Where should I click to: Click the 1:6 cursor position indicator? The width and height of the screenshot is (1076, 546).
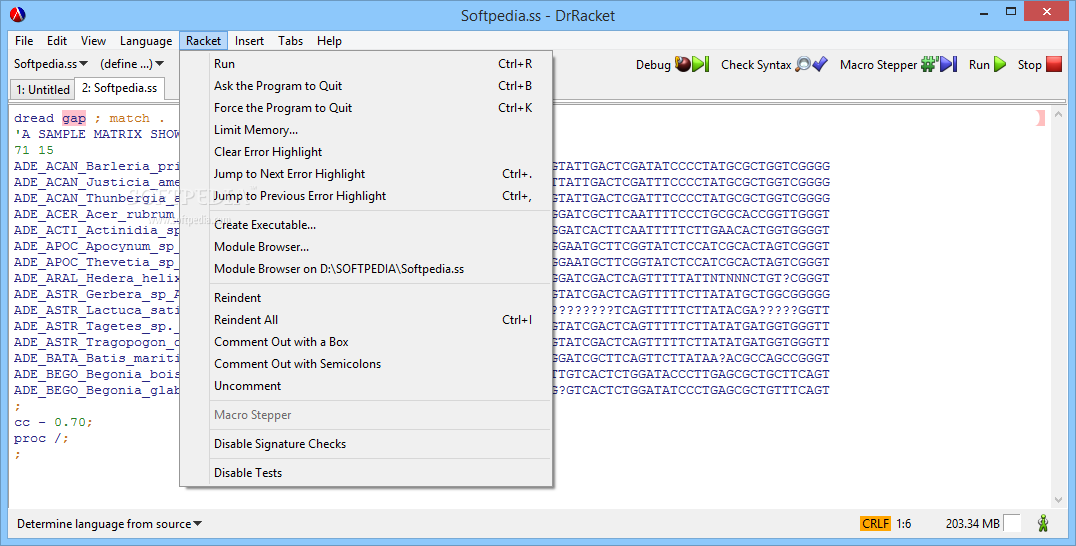904,523
